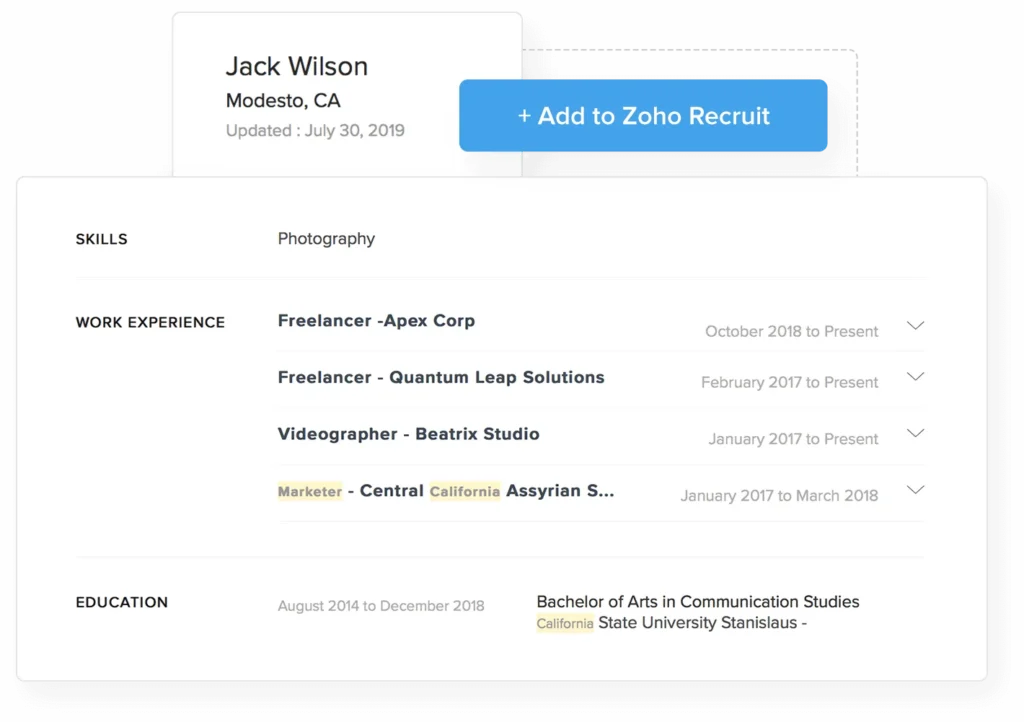Click the highlighted Marketer keyword
The image size is (1024, 722).
click(310, 492)
